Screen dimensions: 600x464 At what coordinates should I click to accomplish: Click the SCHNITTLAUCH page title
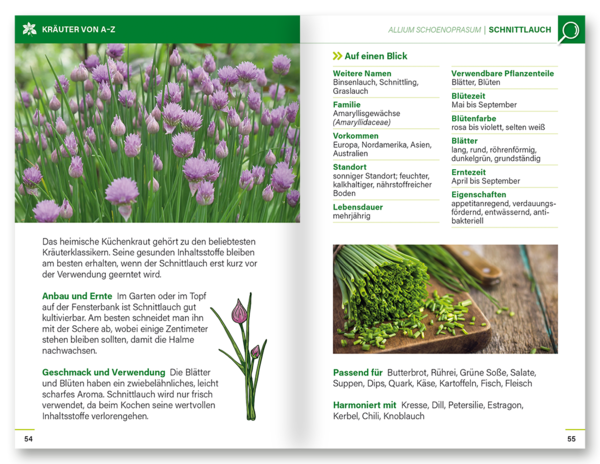click(x=519, y=30)
